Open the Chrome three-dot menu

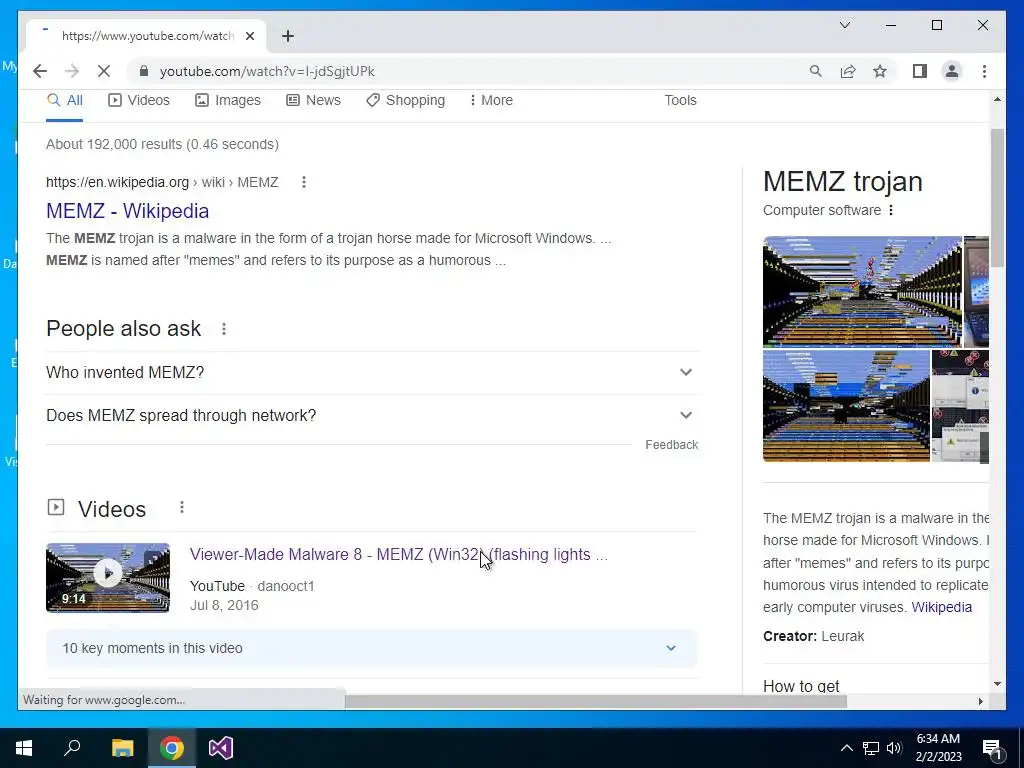(x=984, y=71)
